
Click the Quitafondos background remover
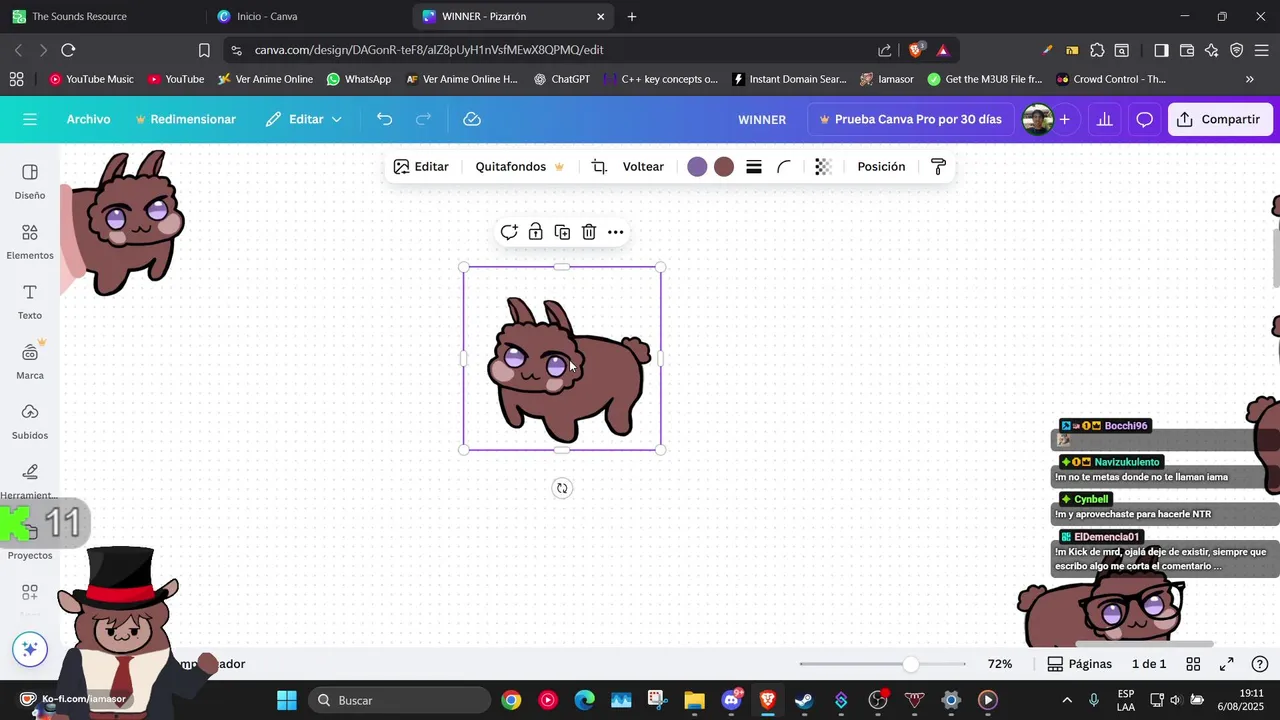pyautogui.click(x=520, y=167)
